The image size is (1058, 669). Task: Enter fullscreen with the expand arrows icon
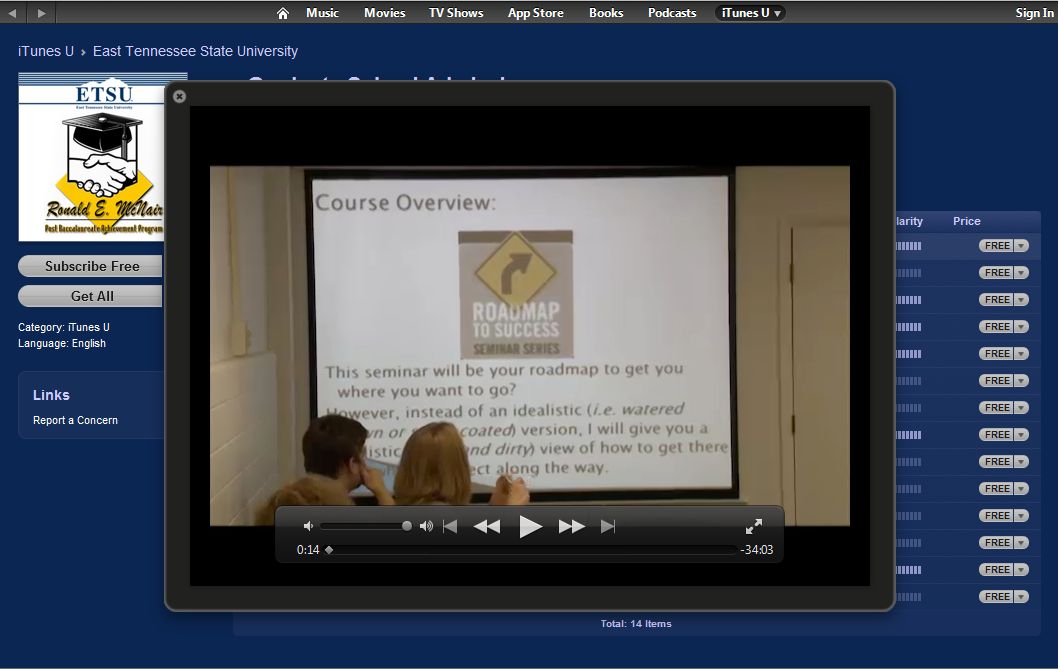coord(754,527)
